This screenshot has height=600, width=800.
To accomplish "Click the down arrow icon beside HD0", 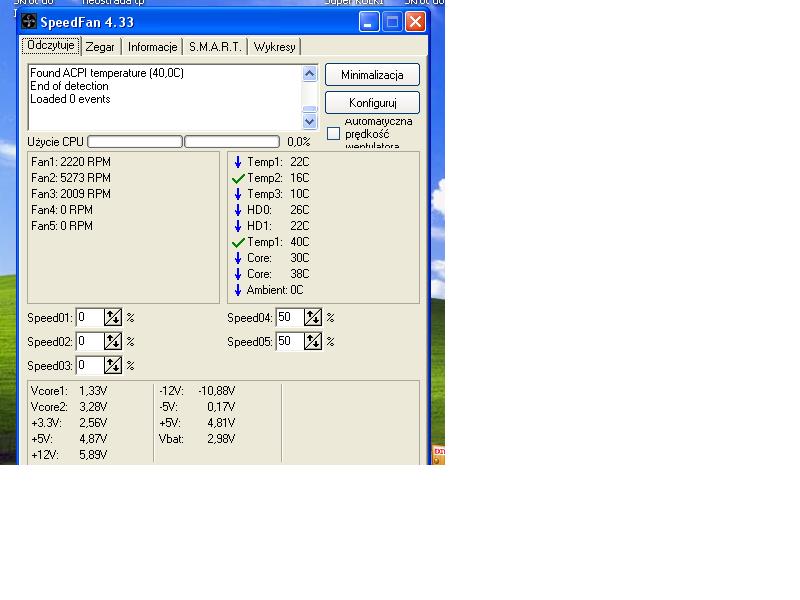I will point(238,210).
